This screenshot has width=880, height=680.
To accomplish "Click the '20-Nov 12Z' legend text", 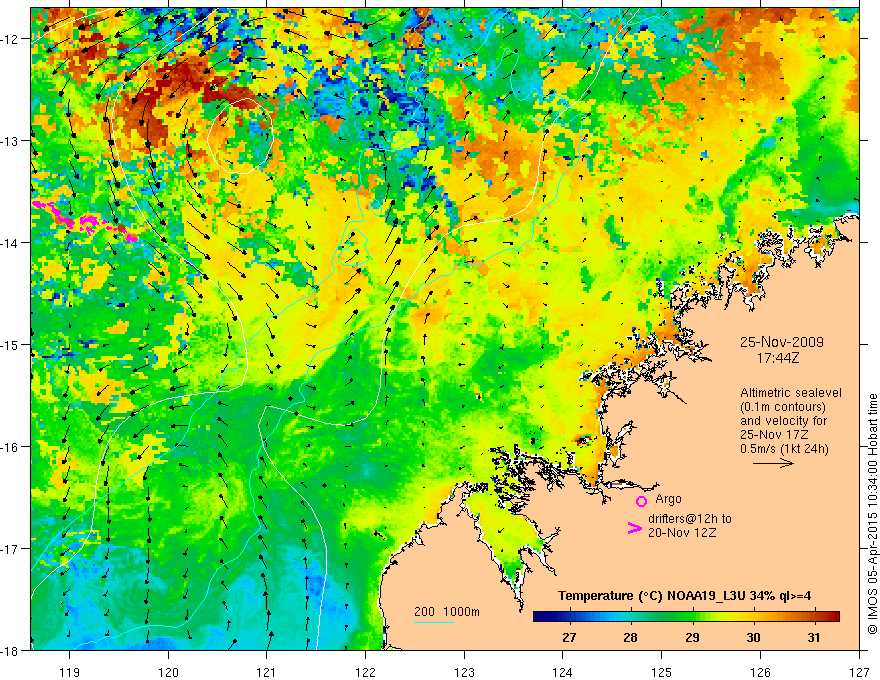I will (682, 533).
